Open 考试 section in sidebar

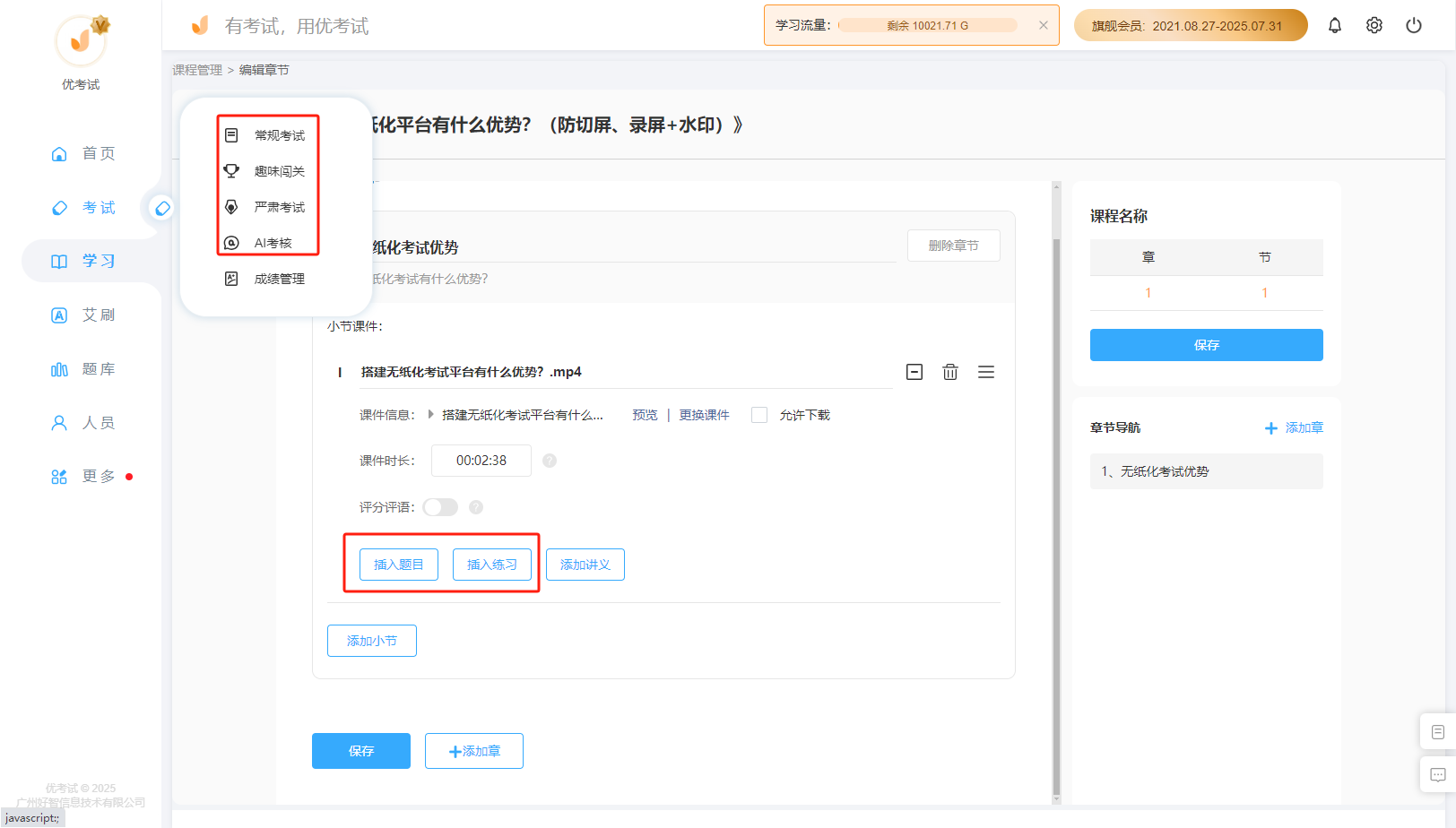coord(82,208)
